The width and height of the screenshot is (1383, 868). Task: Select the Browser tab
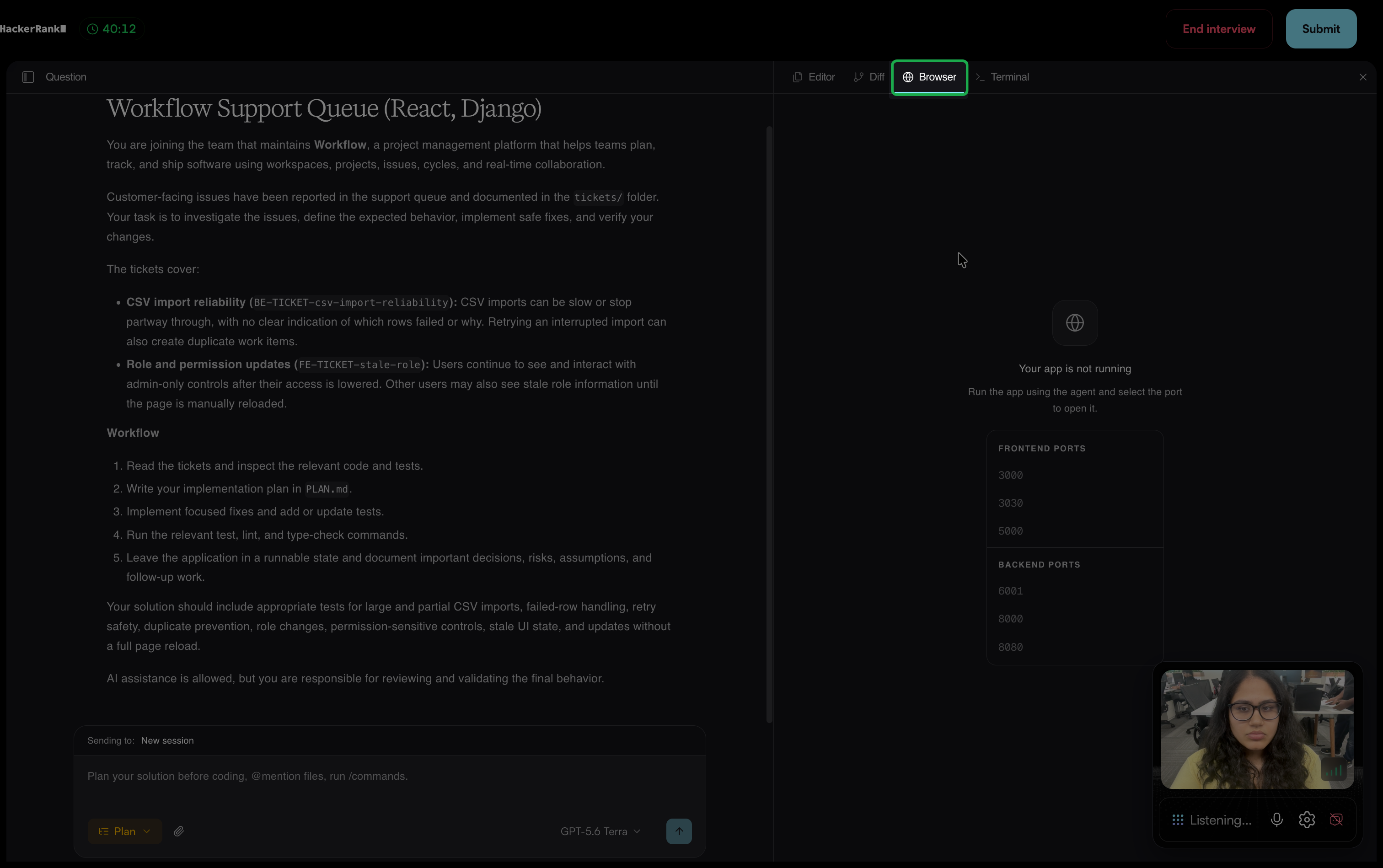point(929,77)
